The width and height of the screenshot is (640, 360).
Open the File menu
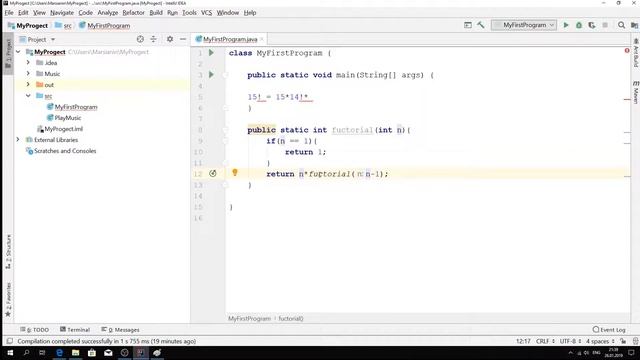tap(9, 13)
